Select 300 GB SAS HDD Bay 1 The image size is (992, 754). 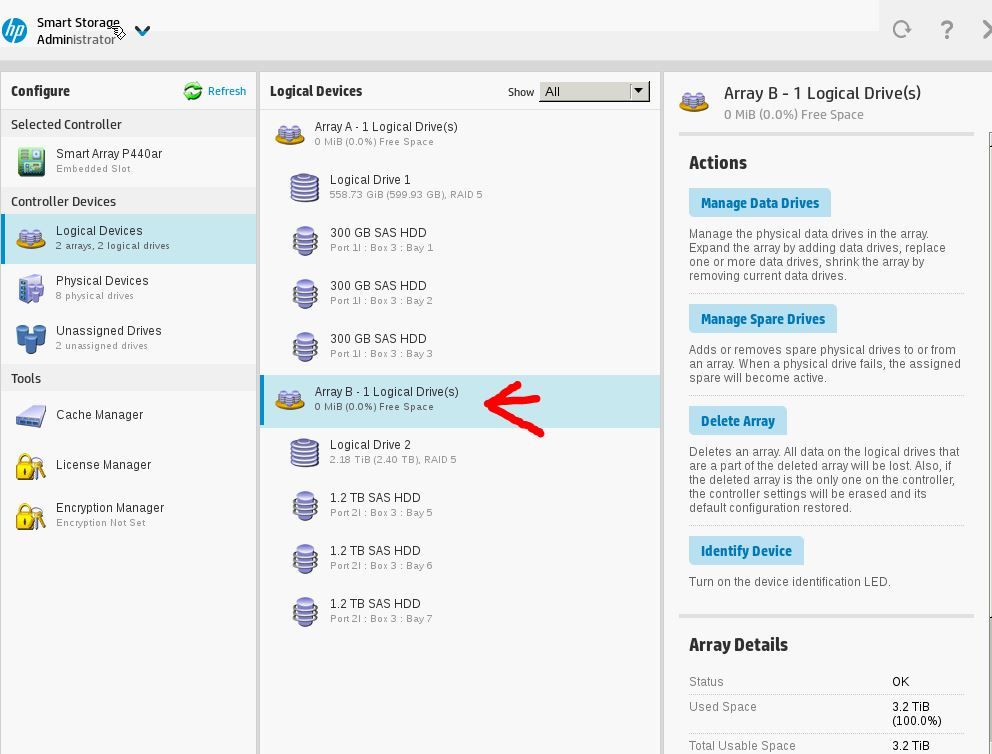pyautogui.click(x=460, y=240)
